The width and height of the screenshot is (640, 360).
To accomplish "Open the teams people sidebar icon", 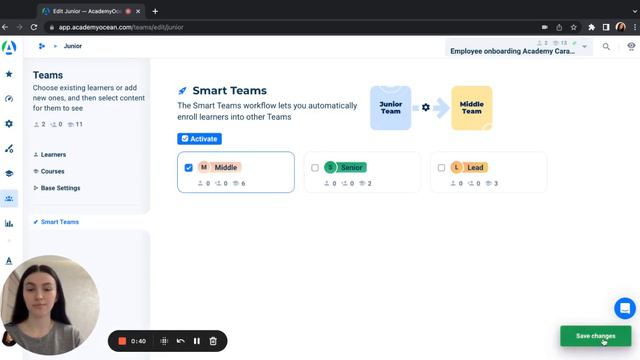I will pyautogui.click(x=9, y=199).
